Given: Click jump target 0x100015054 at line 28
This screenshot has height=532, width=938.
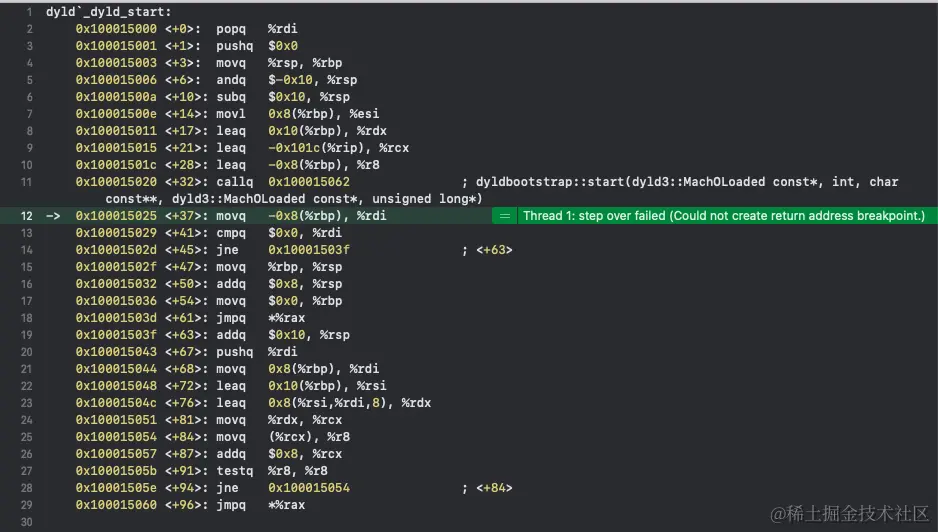Looking at the screenshot, I should 309,488.
